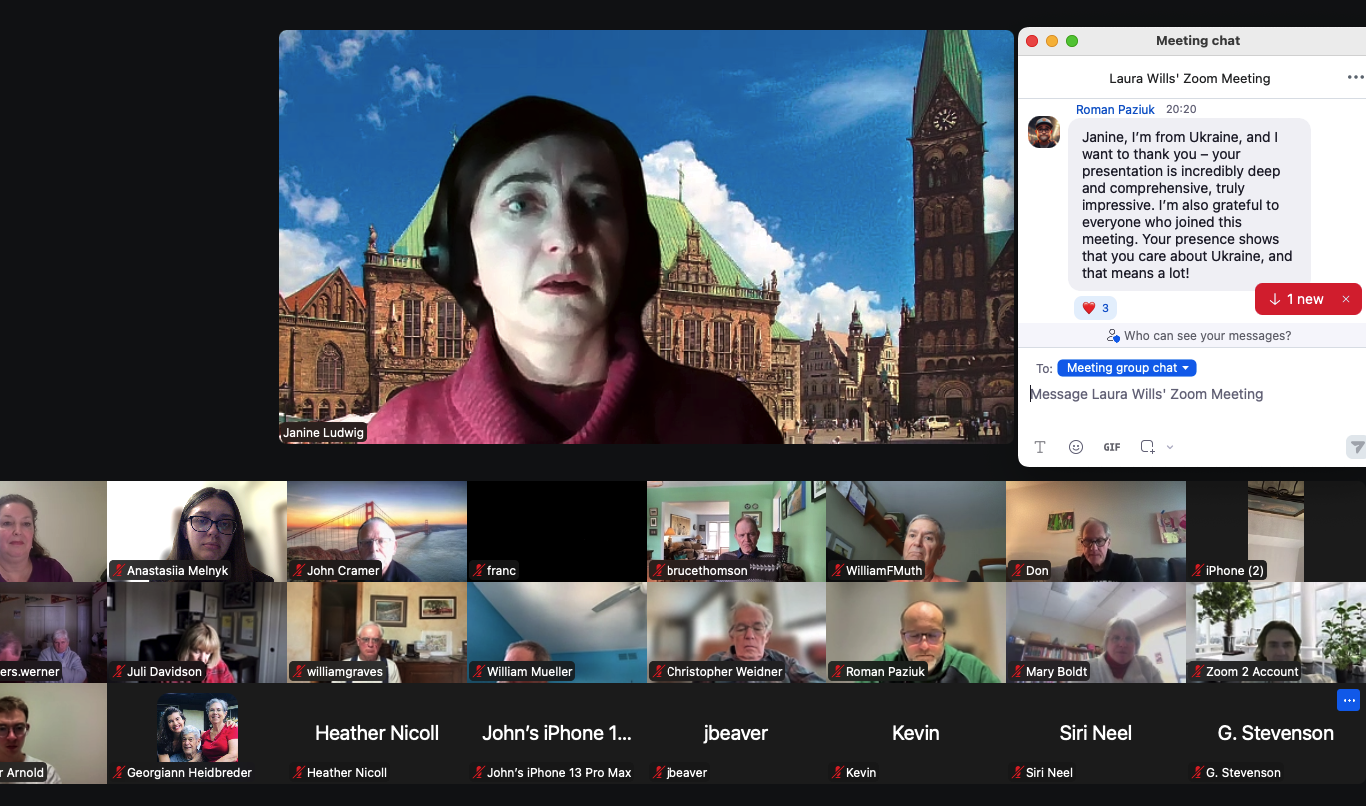Minimize the Meeting chat window with the yellow button
Image resolution: width=1366 pixels, height=806 pixels.
(x=1052, y=41)
